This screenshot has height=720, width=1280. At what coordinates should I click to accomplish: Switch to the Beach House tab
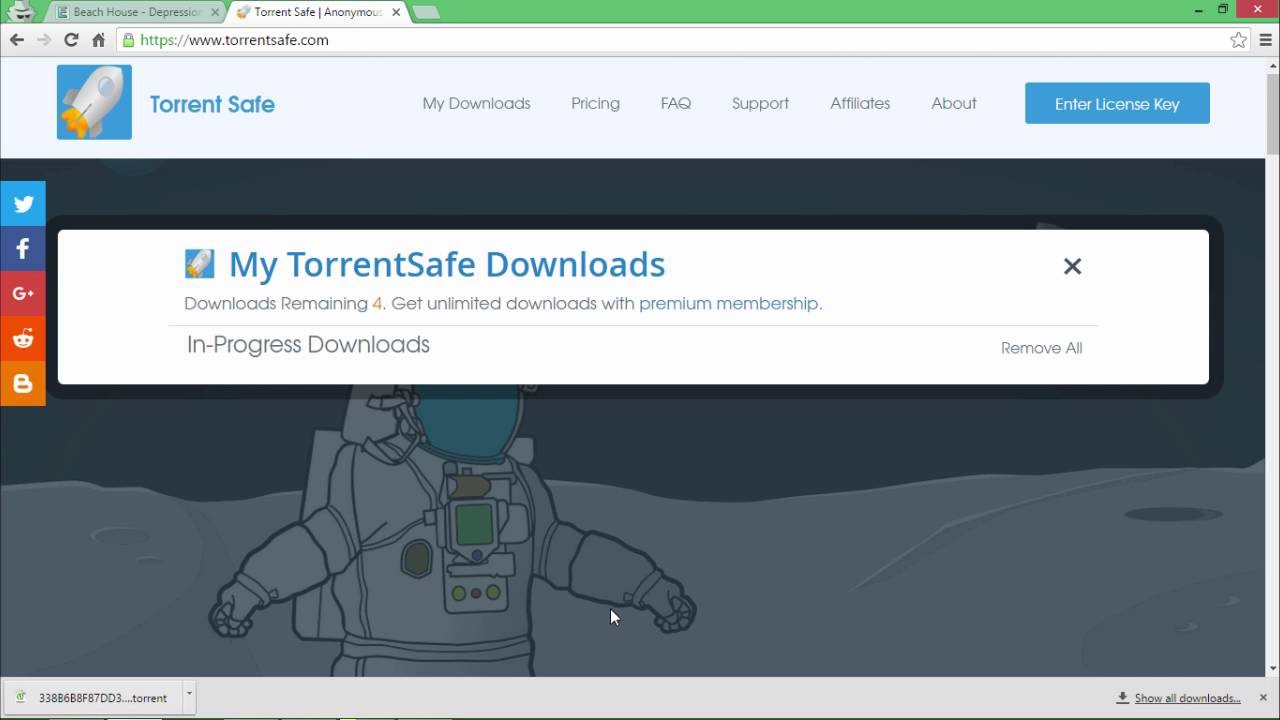pos(136,12)
